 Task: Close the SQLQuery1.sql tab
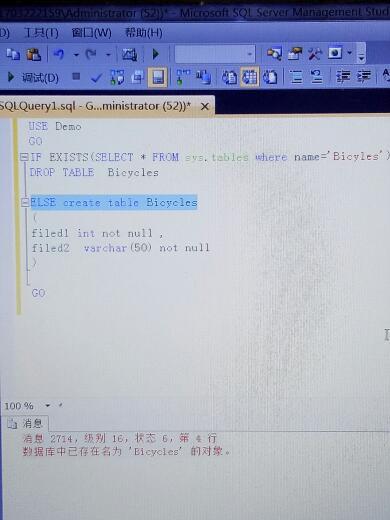point(205,107)
